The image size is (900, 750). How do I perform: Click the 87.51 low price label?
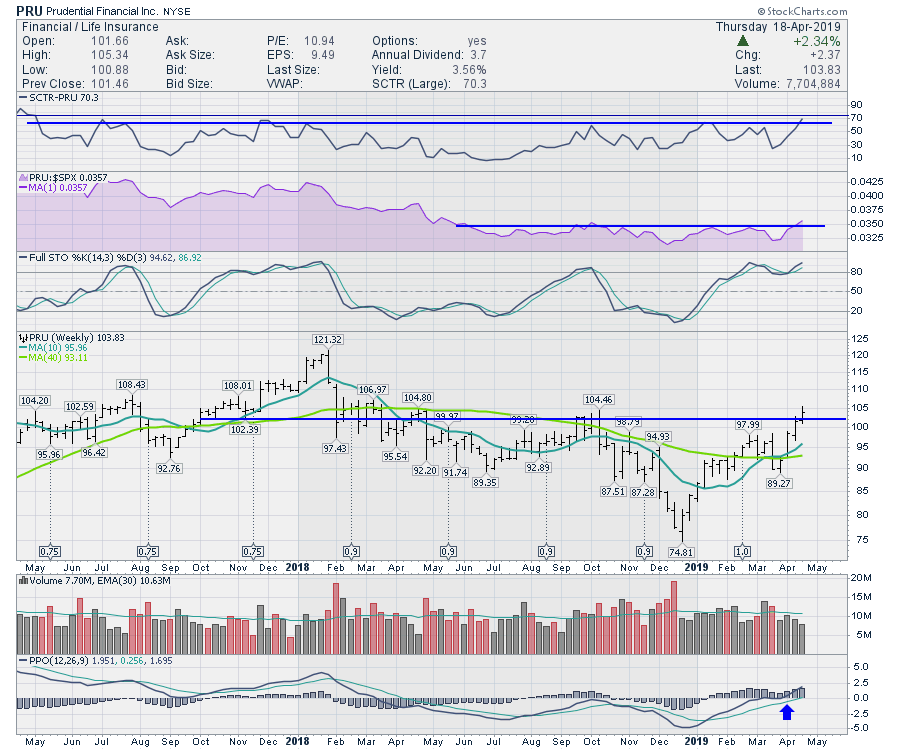613,492
